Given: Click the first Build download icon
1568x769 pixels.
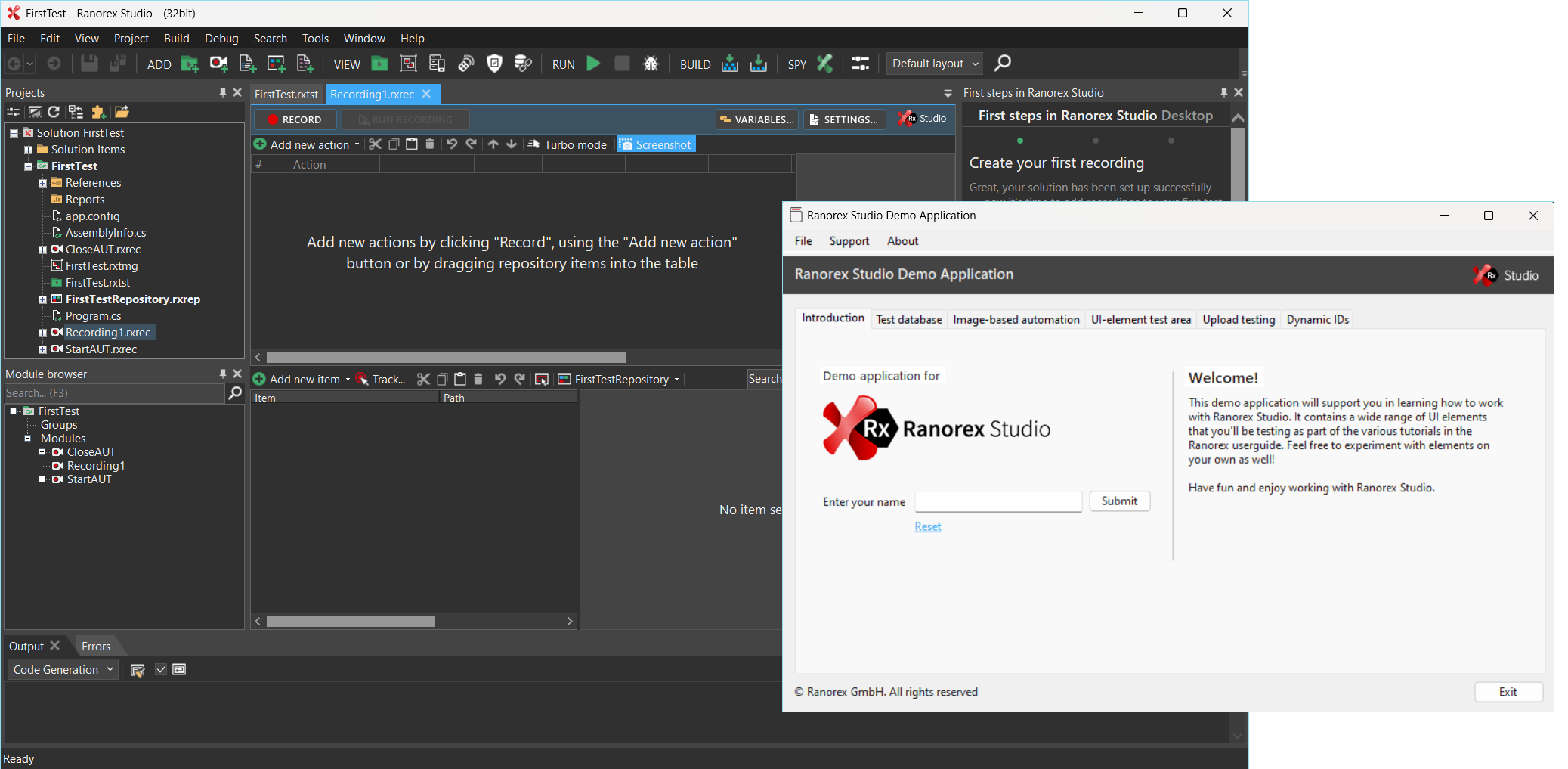Looking at the screenshot, I should coord(729,64).
